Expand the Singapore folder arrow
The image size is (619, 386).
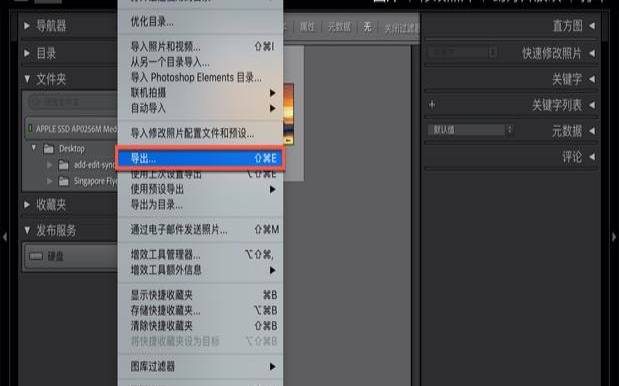pyautogui.click(x=50, y=181)
